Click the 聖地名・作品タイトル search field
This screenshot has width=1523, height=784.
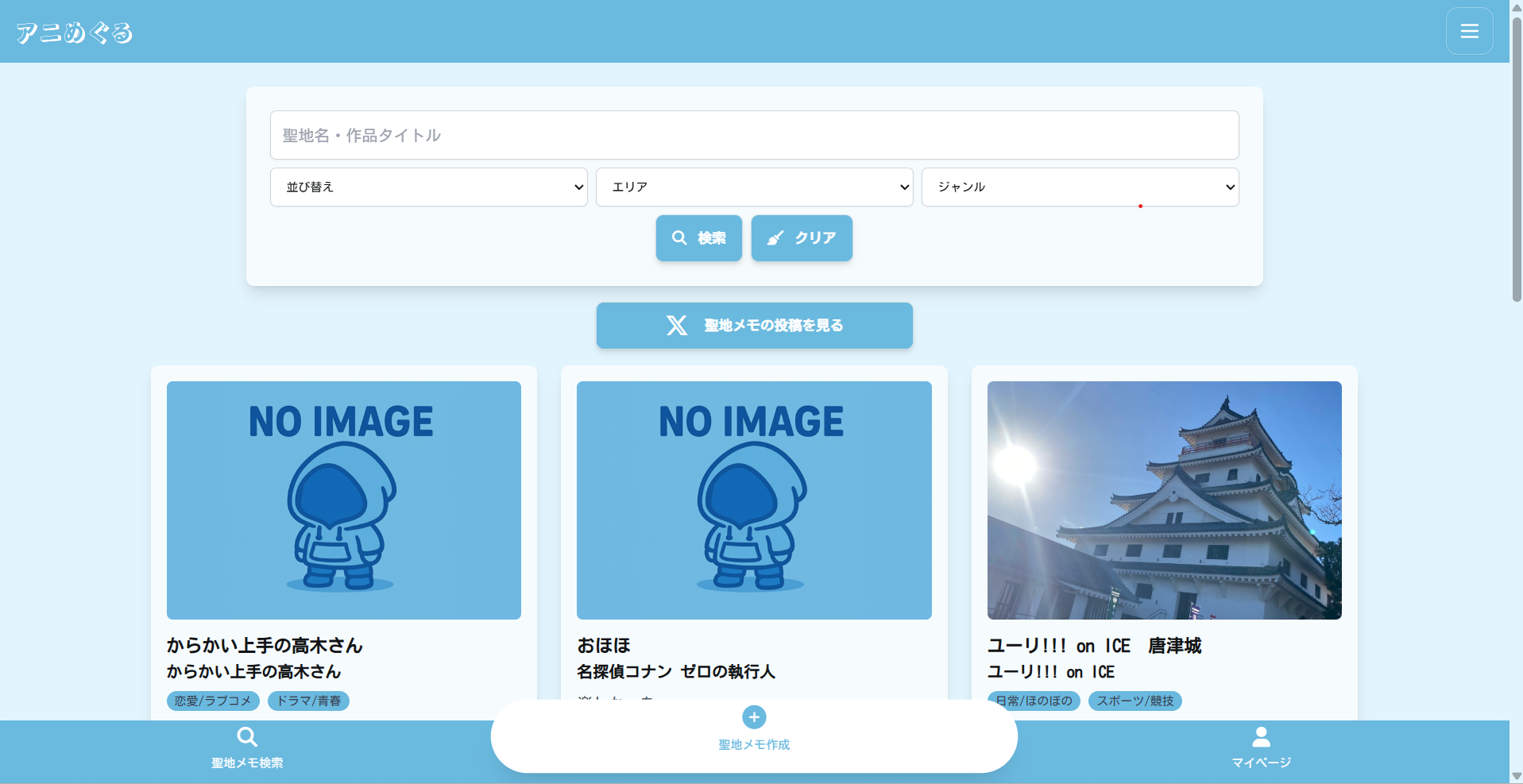click(753, 135)
